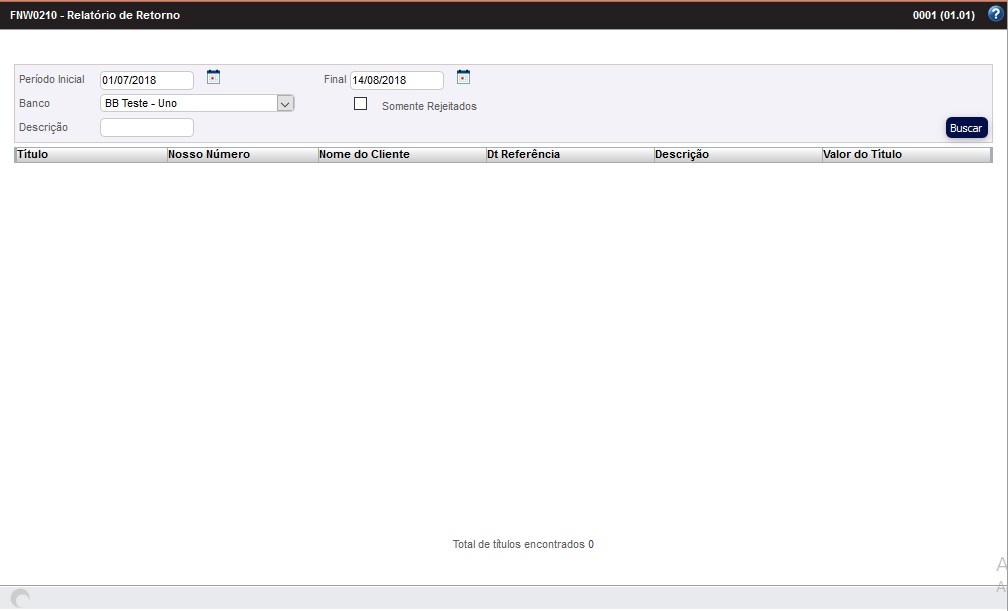The height and width of the screenshot is (611, 1008).
Task: Focus the Final date field
Action: 396,81
